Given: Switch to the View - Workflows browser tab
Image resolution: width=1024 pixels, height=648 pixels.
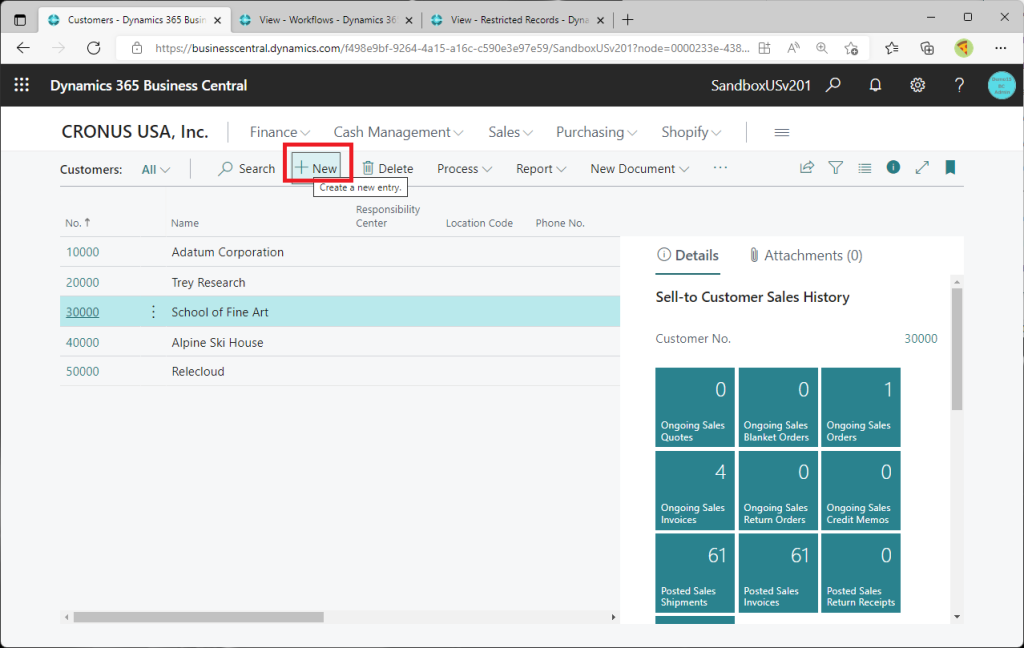Looking at the screenshot, I should click(x=327, y=20).
